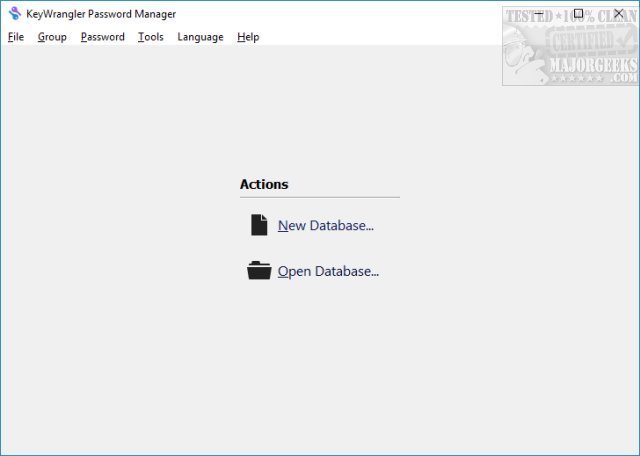
Task: Open the Tools menu
Action: [151, 37]
